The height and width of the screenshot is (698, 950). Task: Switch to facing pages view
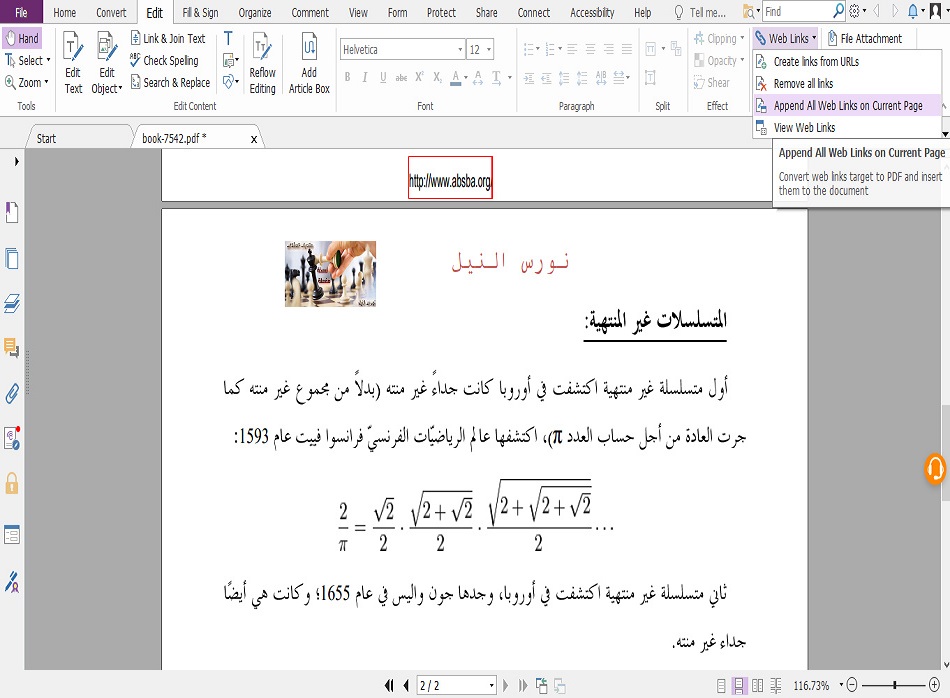[x=756, y=685]
